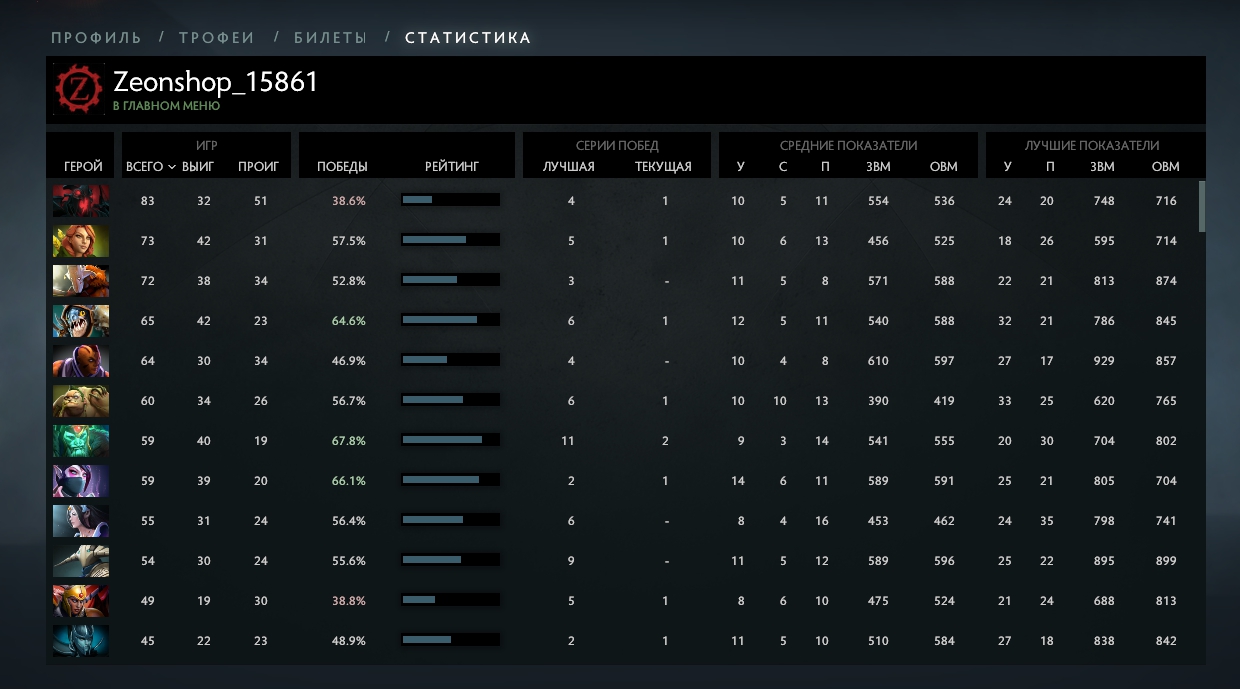1240x689 pixels.
Task: Select hero portrait in the 83-games row
Action: [x=81, y=201]
